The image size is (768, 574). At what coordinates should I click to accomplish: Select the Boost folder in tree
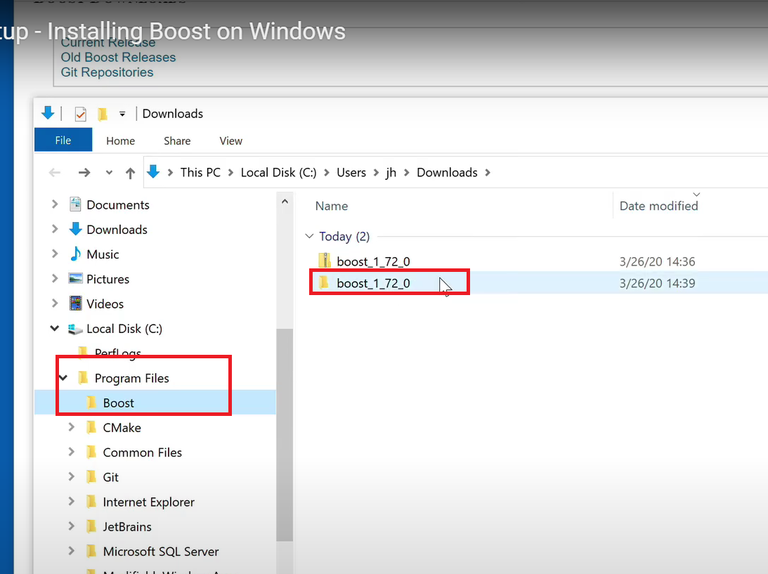(x=119, y=403)
